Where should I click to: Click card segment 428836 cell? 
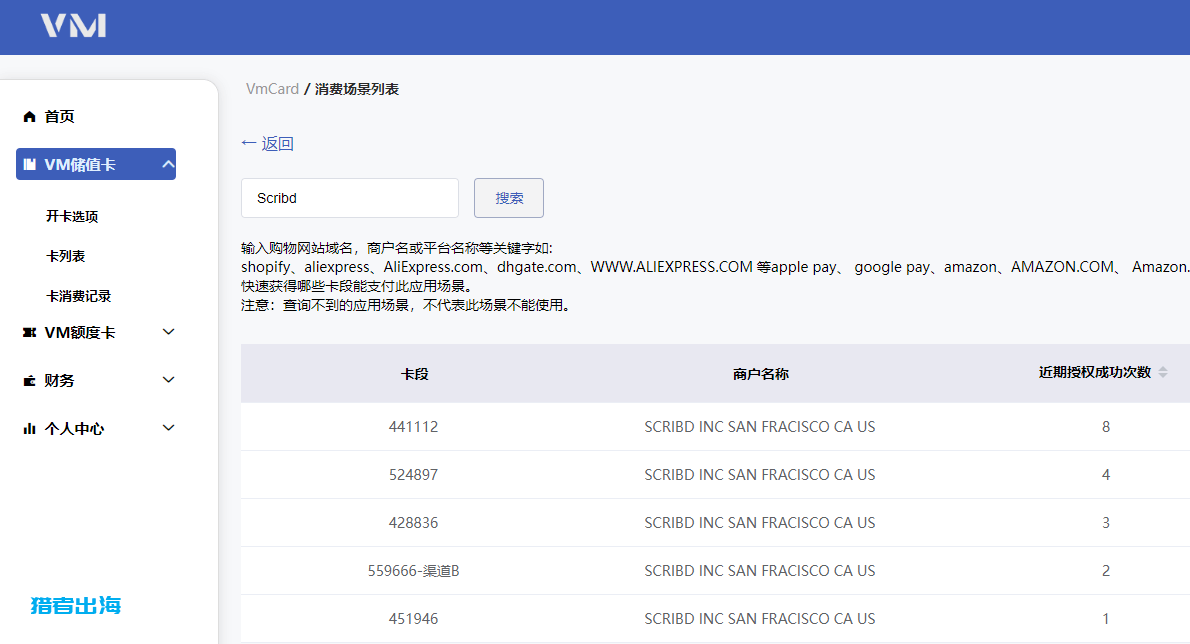click(x=414, y=523)
